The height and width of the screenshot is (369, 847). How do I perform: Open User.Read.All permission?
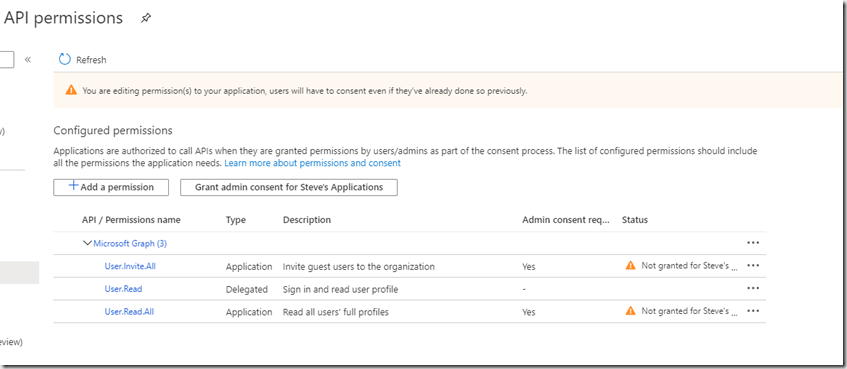129,312
